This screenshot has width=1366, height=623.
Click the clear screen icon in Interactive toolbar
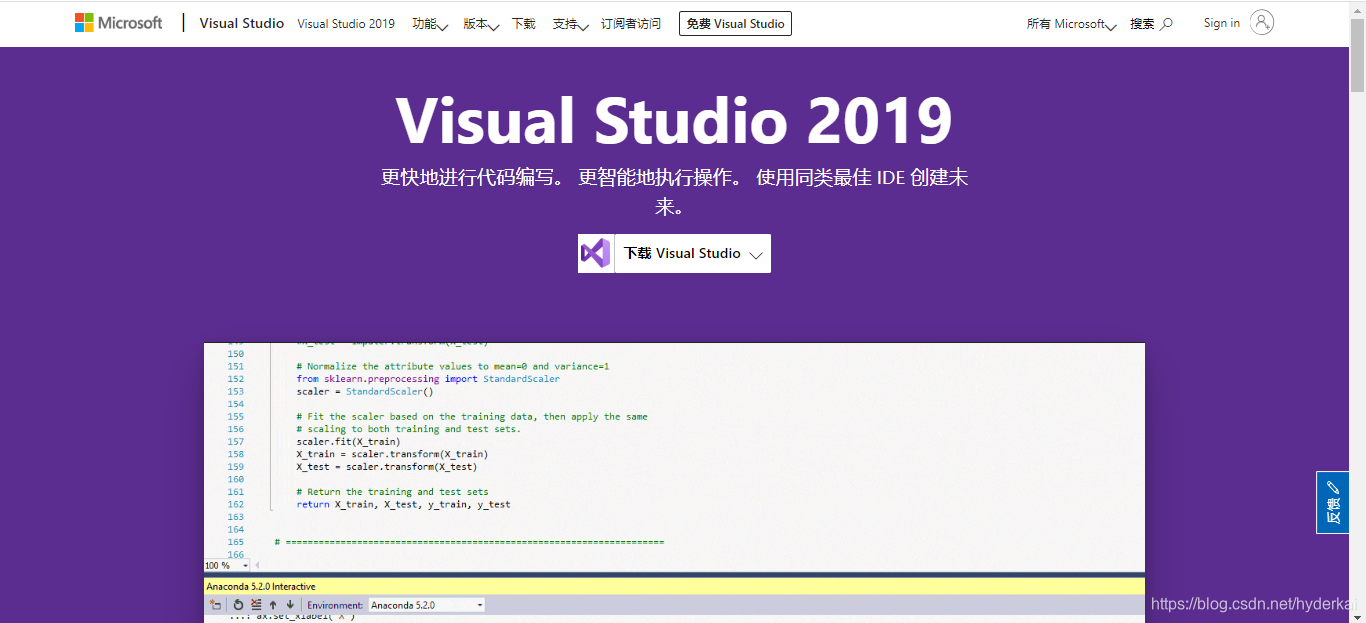tap(256, 605)
